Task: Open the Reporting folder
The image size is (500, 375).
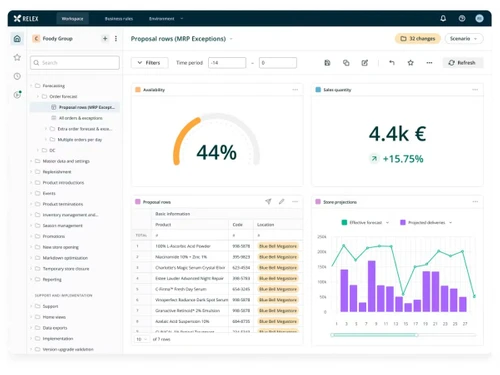Action: (52, 279)
